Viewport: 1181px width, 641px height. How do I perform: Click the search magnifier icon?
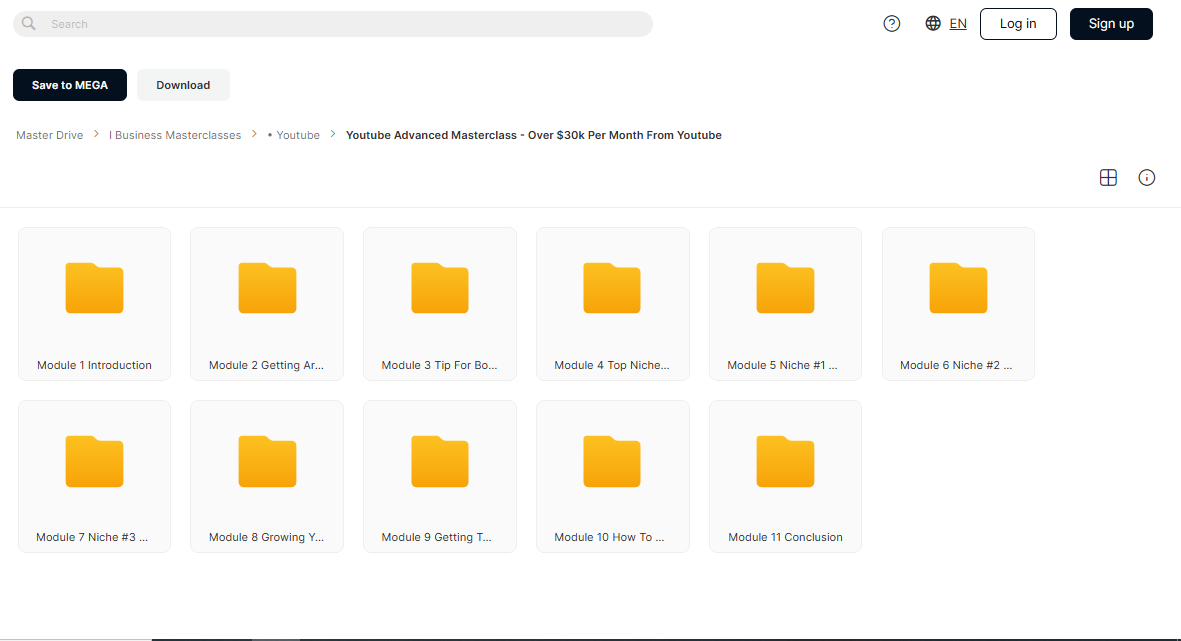pos(29,24)
